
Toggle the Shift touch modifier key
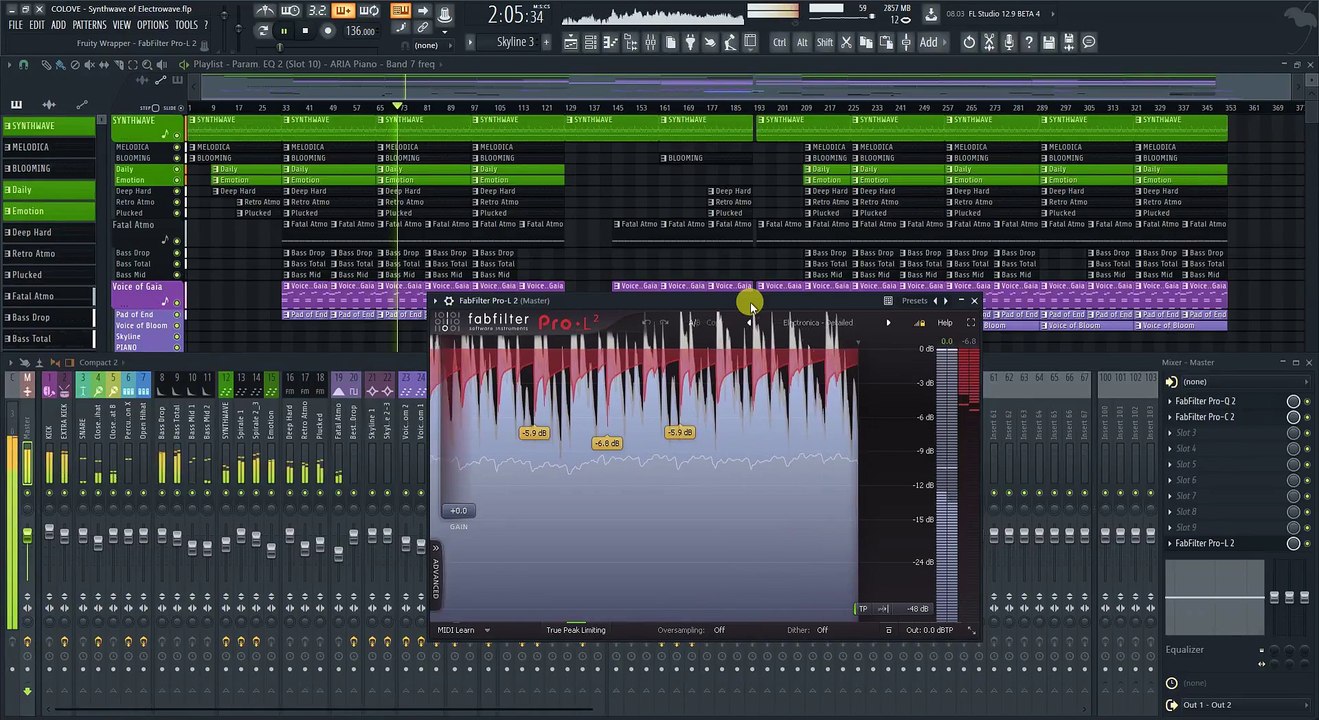tap(825, 42)
